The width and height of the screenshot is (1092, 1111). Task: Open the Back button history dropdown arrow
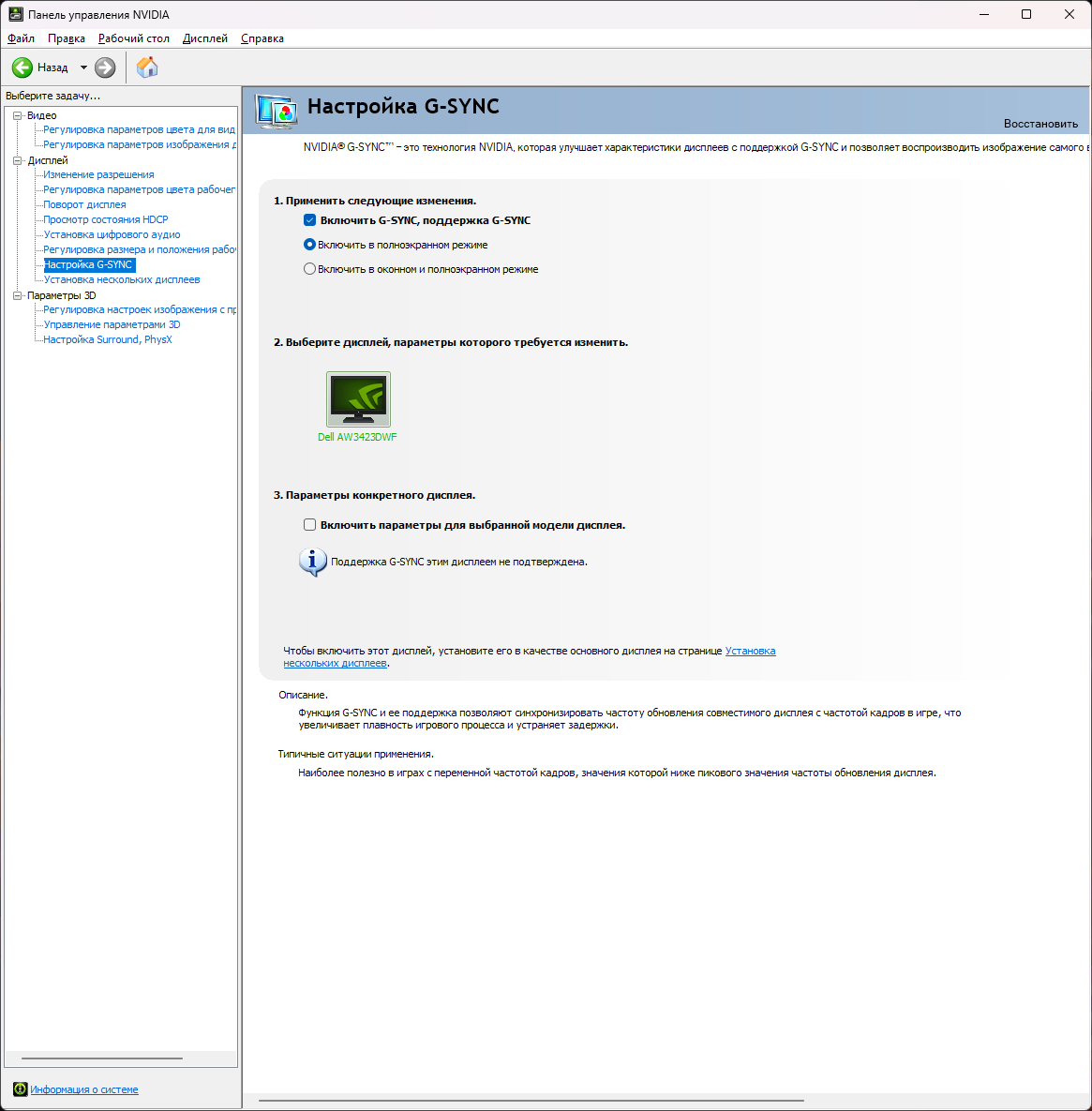coord(83,68)
